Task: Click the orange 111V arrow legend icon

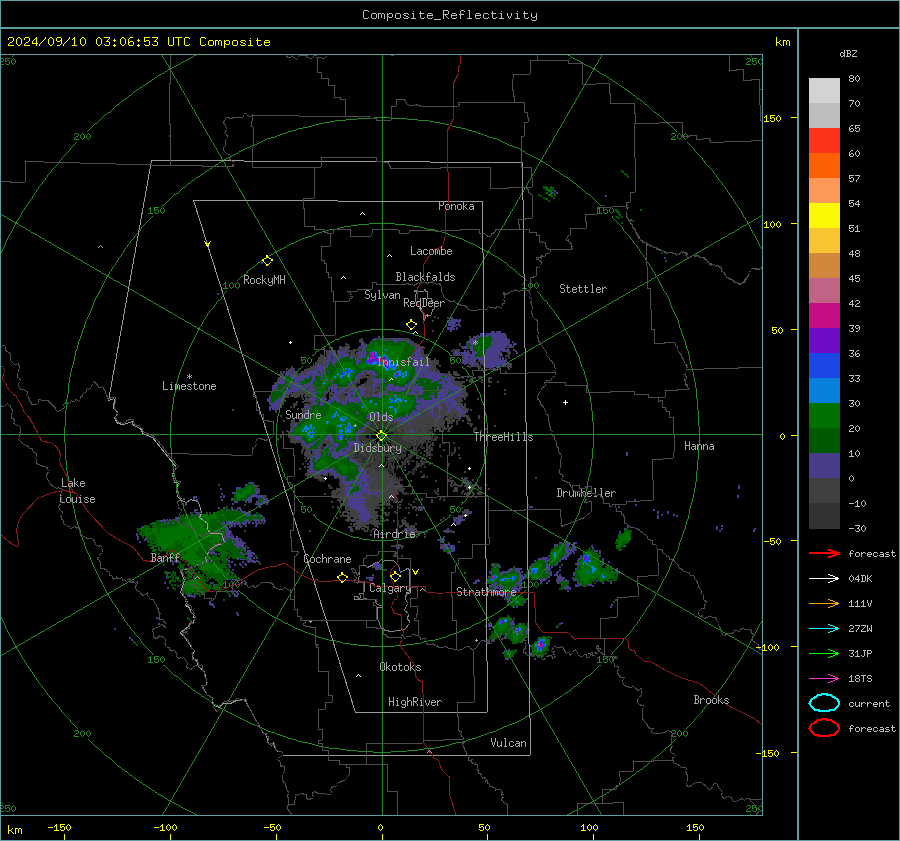Action: (824, 603)
